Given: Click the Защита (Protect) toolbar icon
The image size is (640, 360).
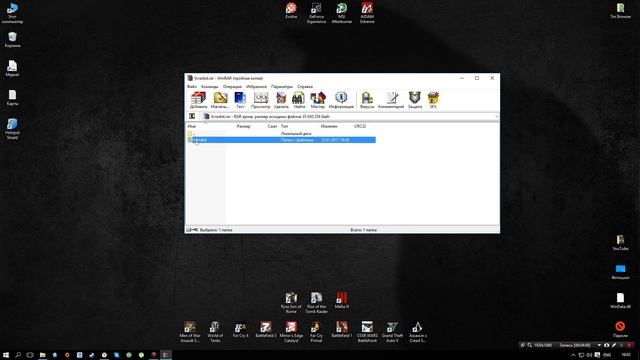Looking at the screenshot, I should tap(415, 100).
